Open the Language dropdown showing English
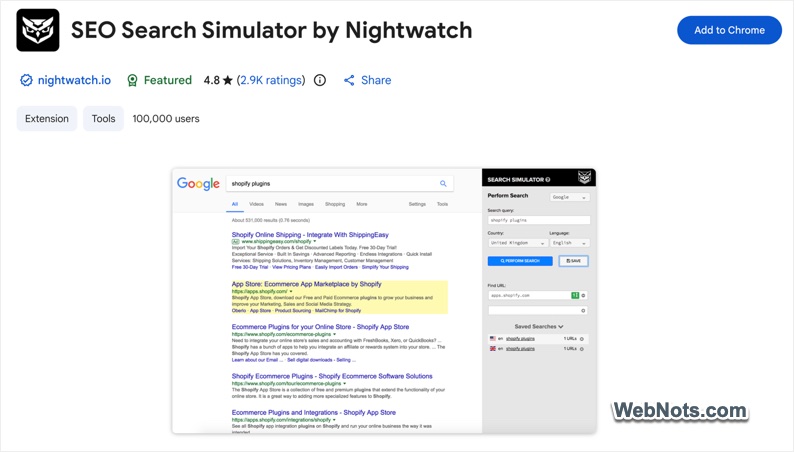794x452 pixels. tap(569, 243)
